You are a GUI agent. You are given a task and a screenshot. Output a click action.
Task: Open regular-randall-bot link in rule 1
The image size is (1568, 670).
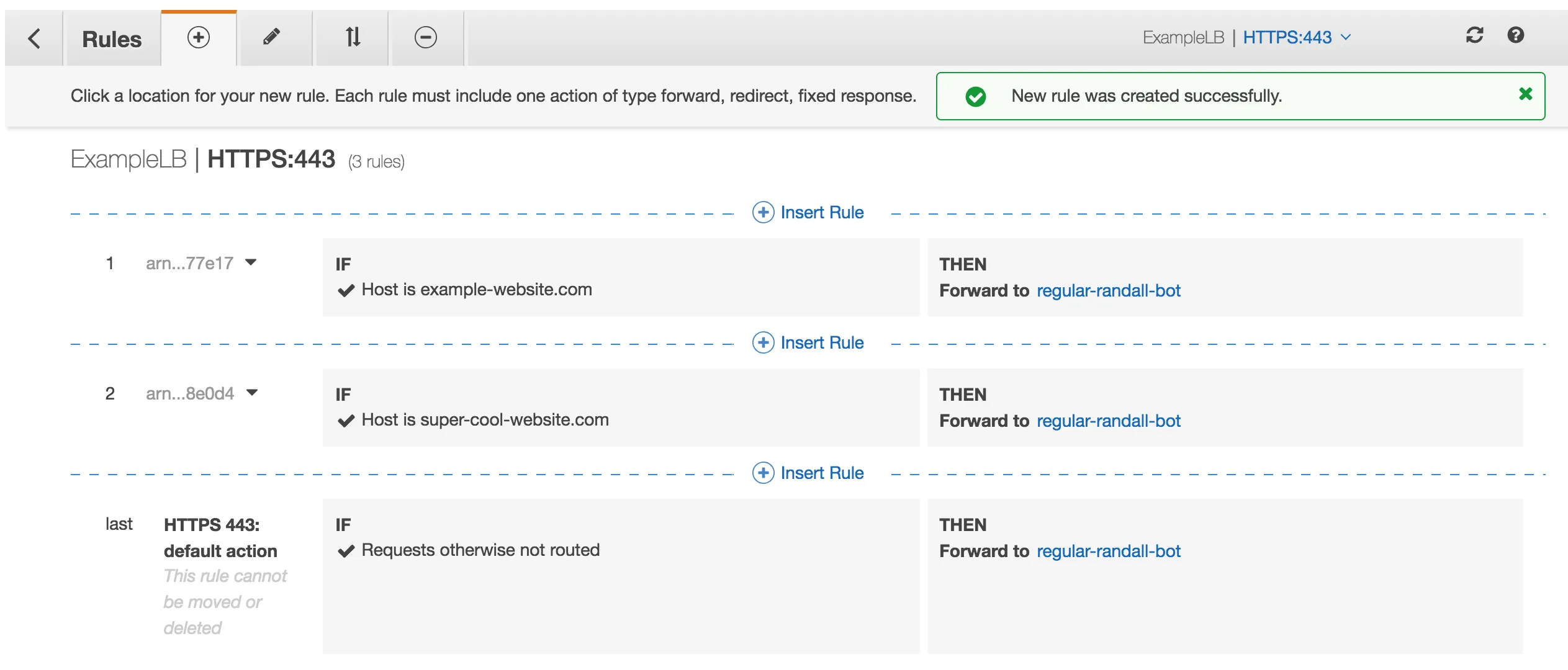click(x=1108, y=291)
